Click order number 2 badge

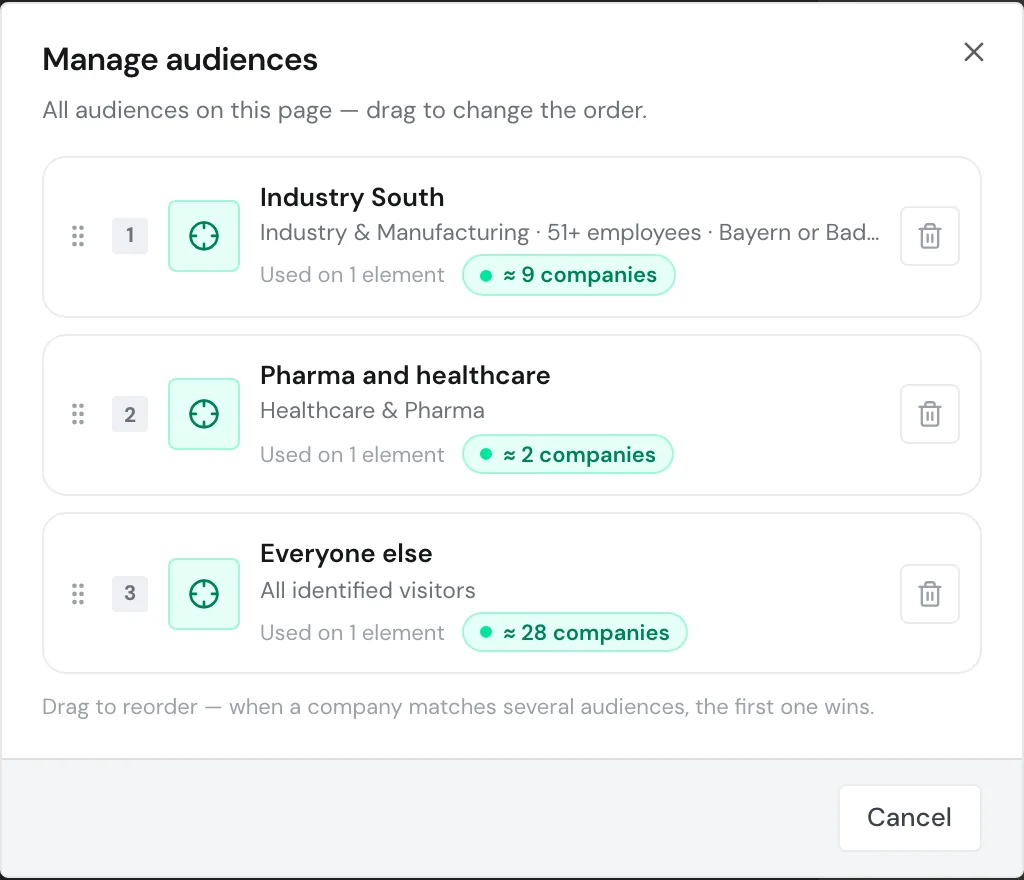pos(130,414)
